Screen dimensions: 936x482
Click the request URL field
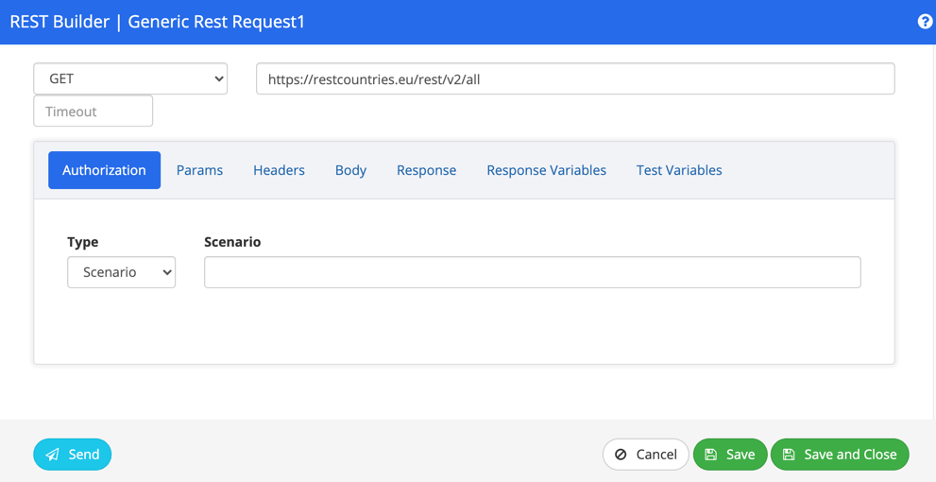click(x=575, y=79)
